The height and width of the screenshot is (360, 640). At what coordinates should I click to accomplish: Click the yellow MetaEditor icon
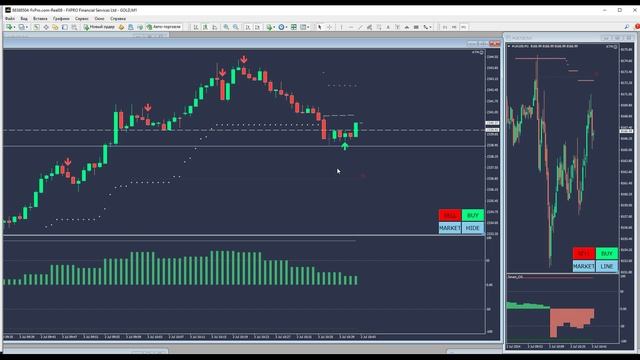coord(121,27)
